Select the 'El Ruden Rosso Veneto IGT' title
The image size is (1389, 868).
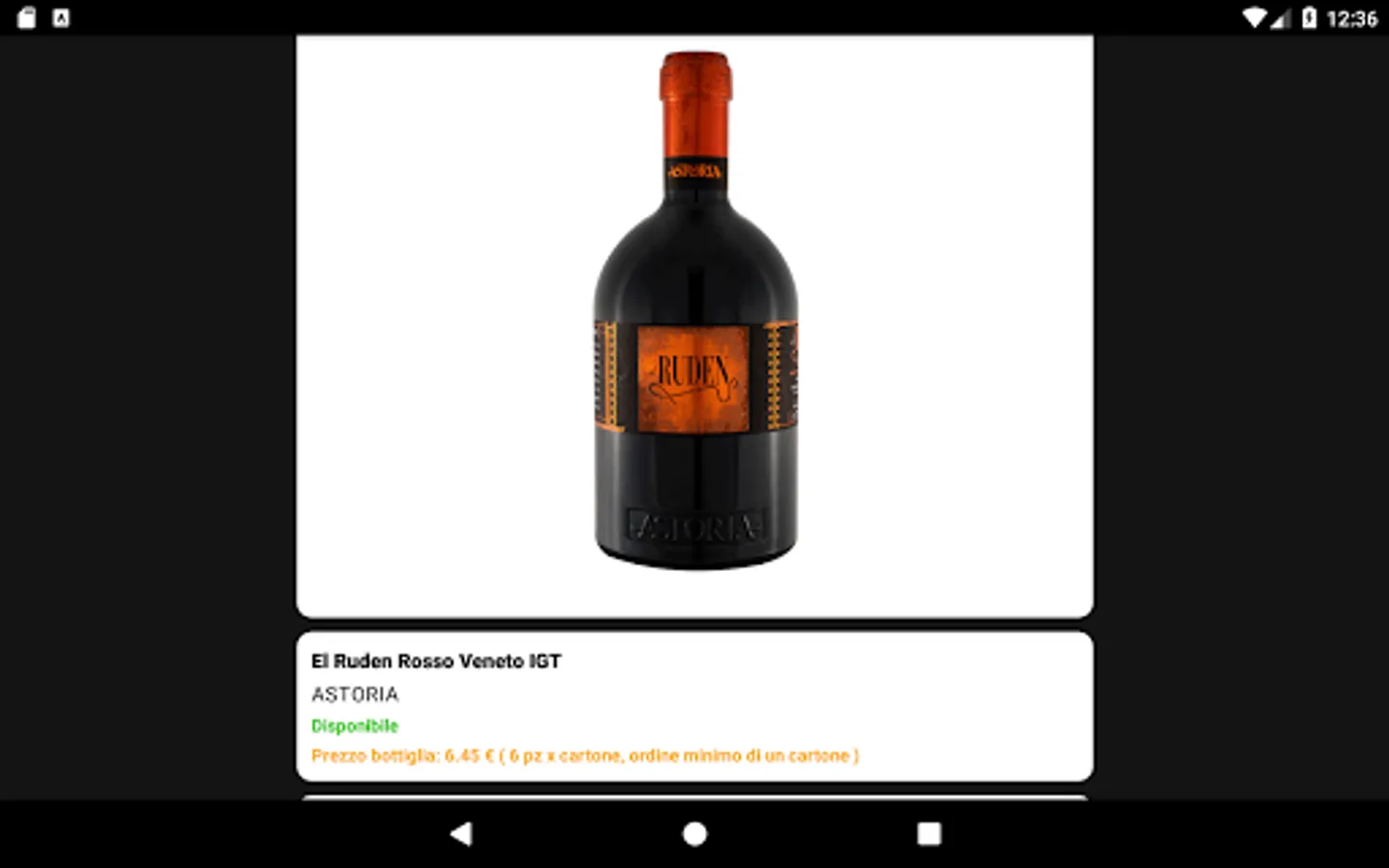click(x=436, y=661)
